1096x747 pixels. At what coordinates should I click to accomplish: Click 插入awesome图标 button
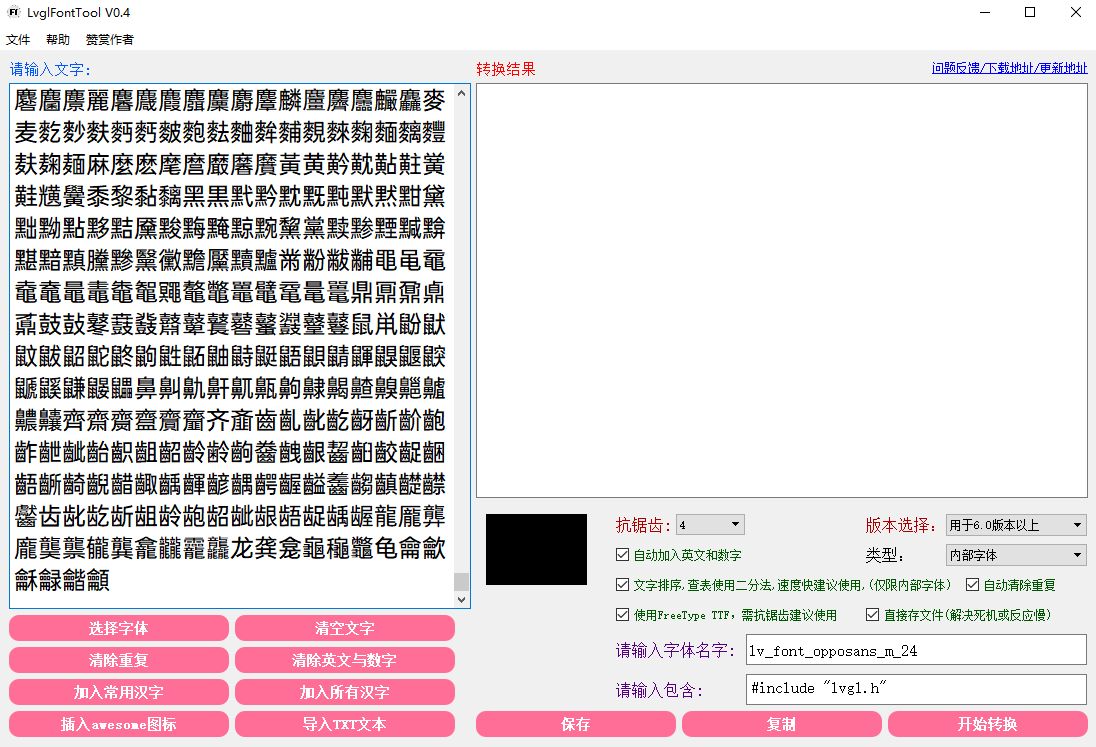click(119, 724)
